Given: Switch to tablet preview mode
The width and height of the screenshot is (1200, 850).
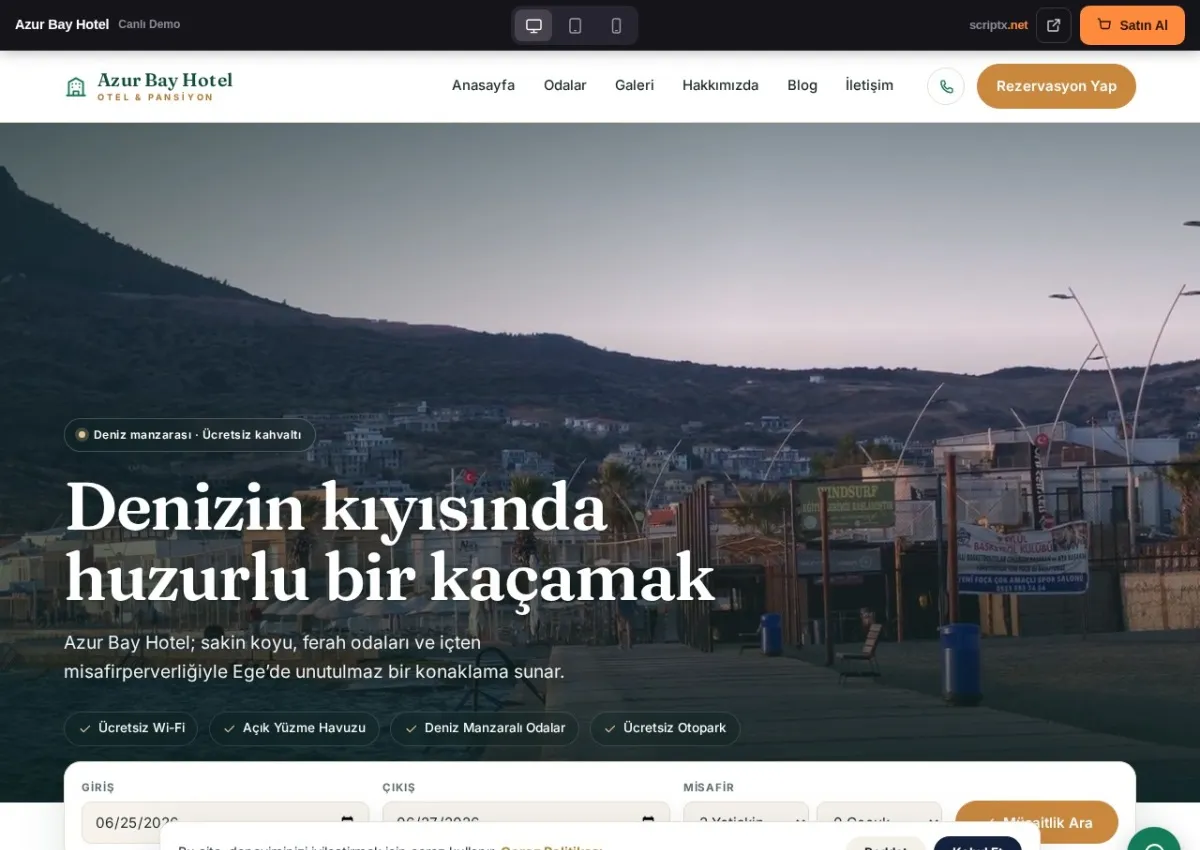Looking at the screenshot, I should (x=575, y=25).
